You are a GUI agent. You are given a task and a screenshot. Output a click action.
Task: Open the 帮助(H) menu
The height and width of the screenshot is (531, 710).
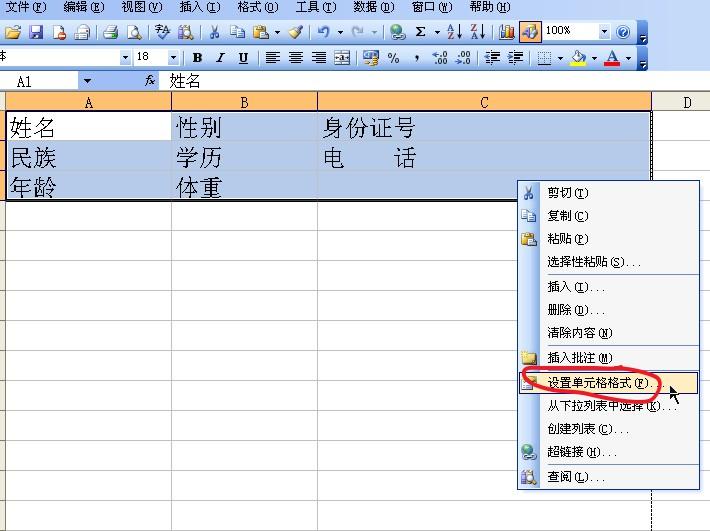click(x=489, y=7)
